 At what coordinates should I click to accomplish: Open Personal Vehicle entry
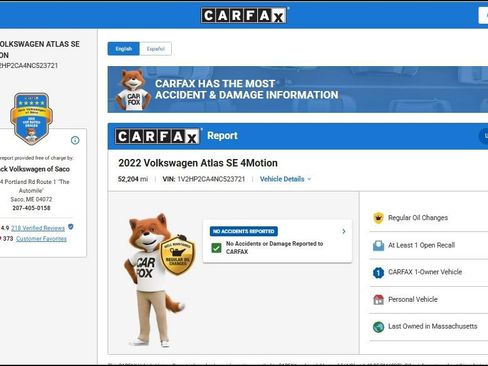[x=429, y=300]
